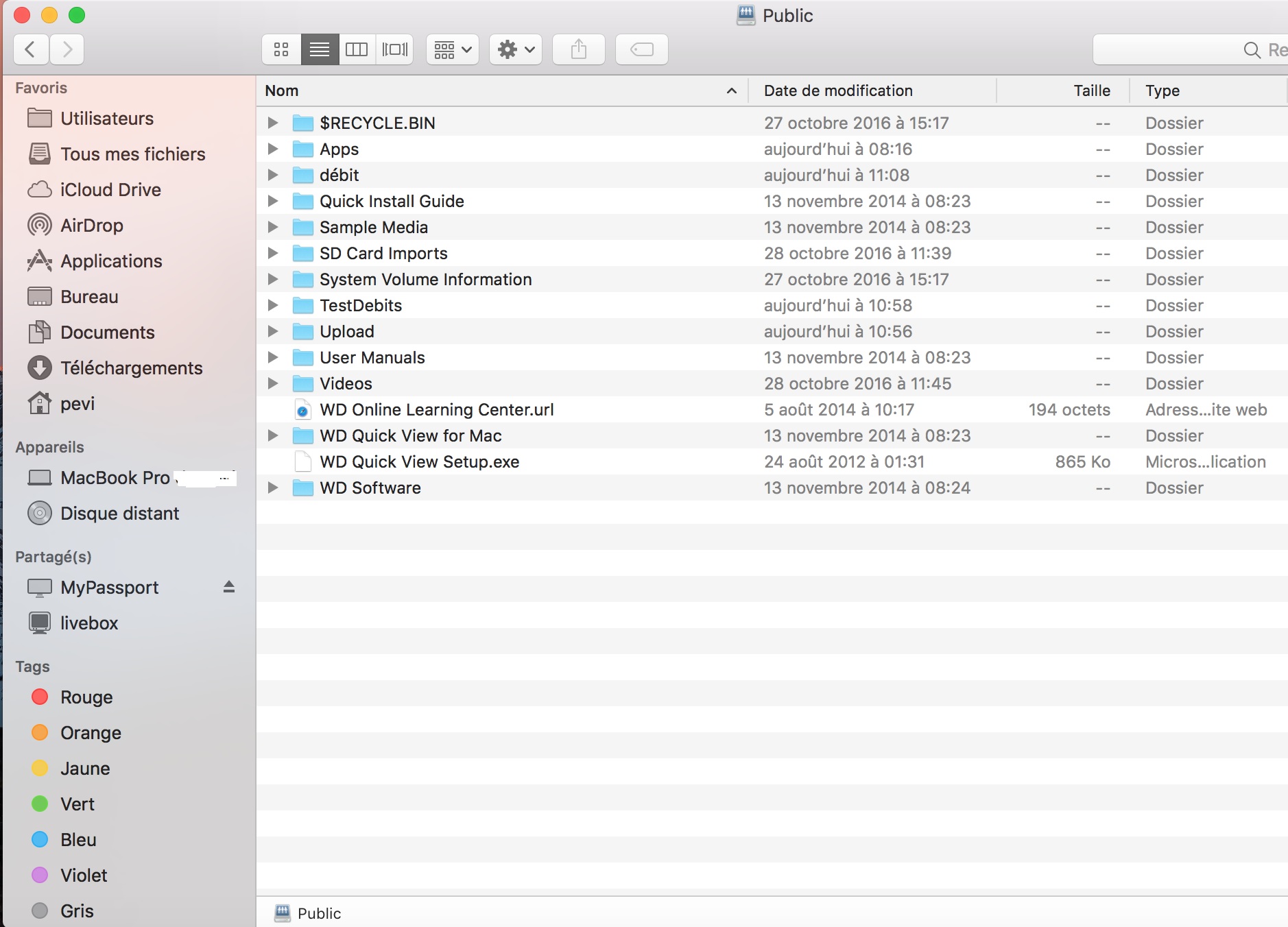Switch to icon view mode

pos(281,49)
